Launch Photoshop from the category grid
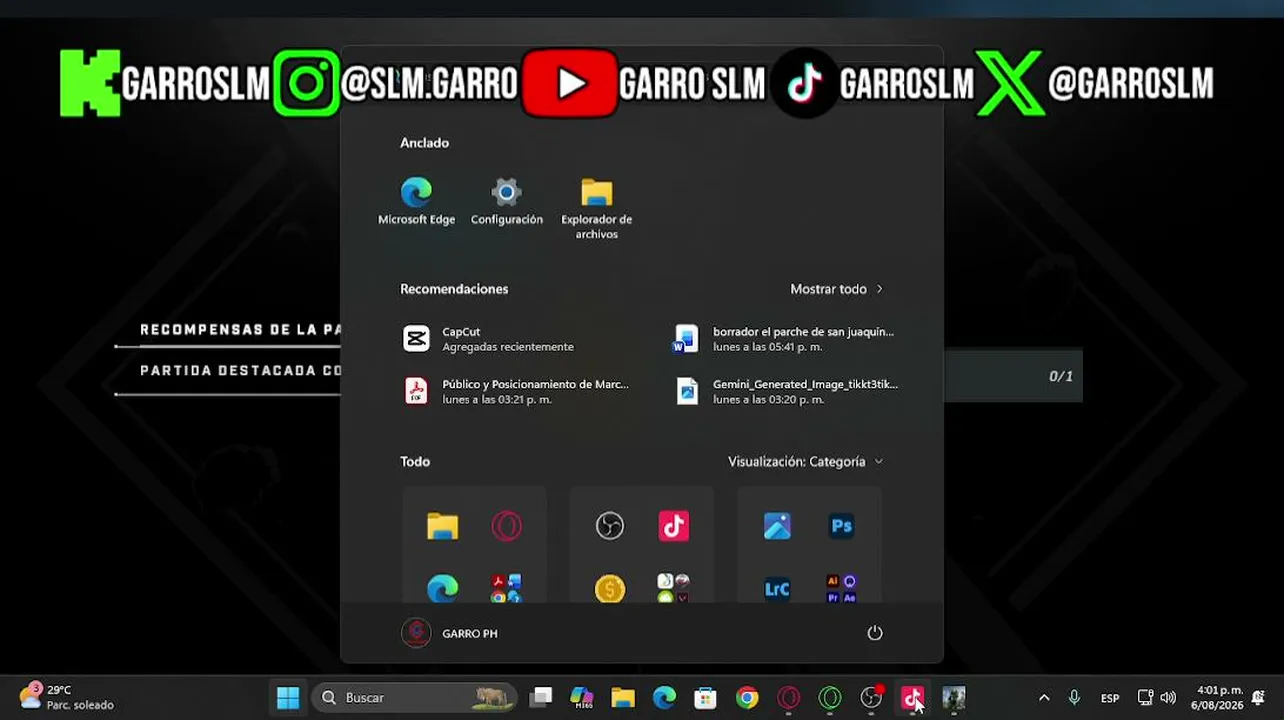 click(x=841, y=526)
